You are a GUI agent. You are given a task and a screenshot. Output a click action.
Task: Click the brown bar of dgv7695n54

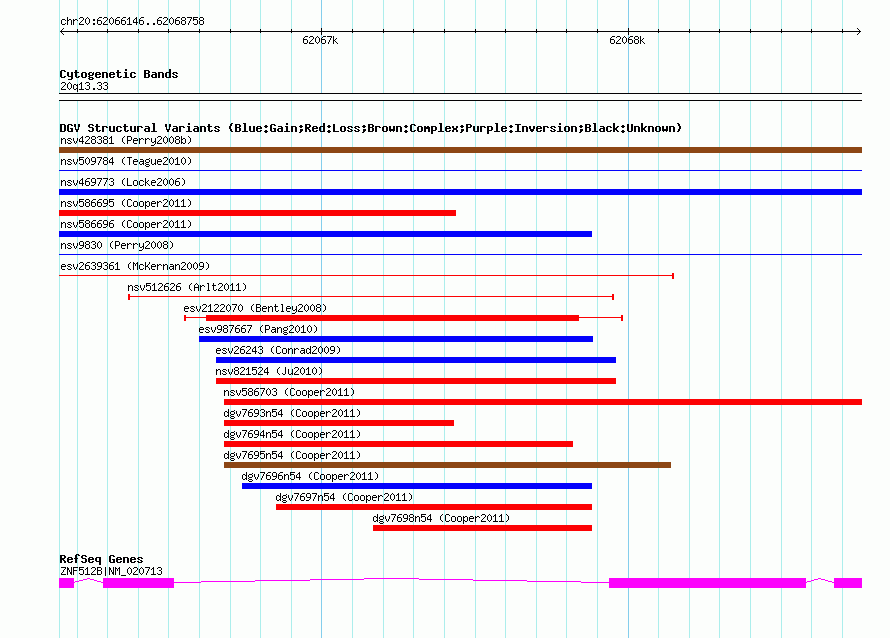click(447, 465)
